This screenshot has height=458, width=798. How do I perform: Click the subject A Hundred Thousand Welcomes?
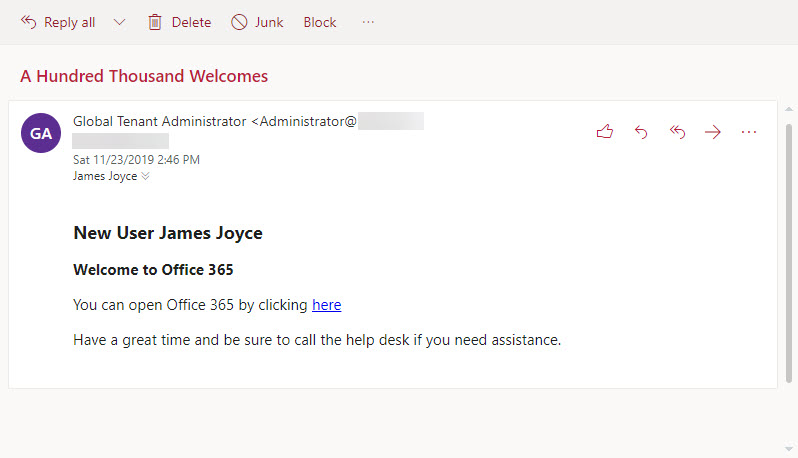(x=144, y=76)
